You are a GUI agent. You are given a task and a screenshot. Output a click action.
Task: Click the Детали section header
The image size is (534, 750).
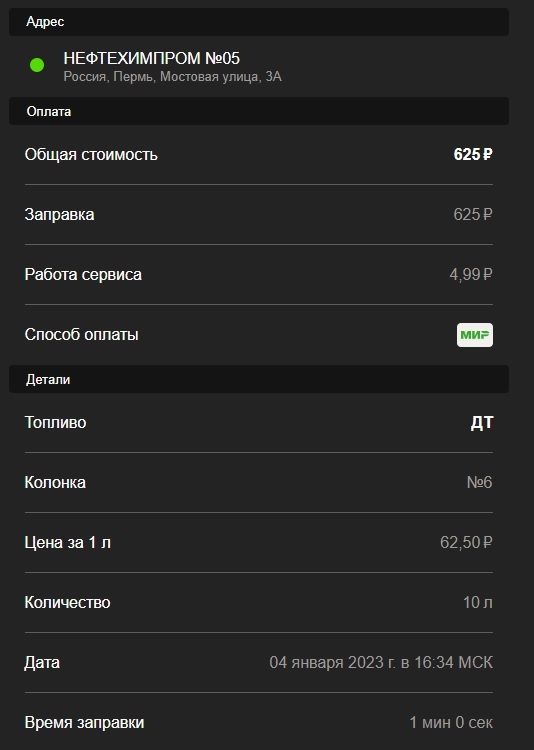[259, 379]
